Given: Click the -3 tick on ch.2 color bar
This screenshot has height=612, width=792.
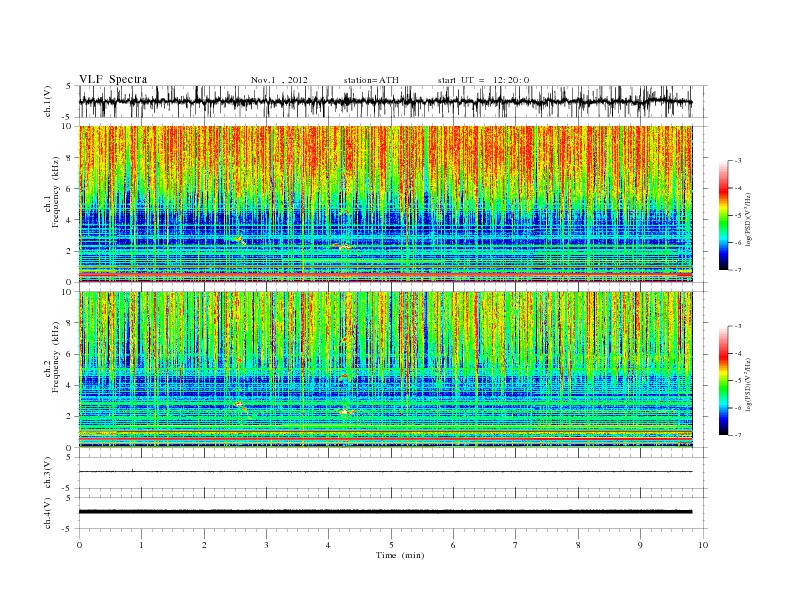Looking at the screenshot, I should [738, 326].
